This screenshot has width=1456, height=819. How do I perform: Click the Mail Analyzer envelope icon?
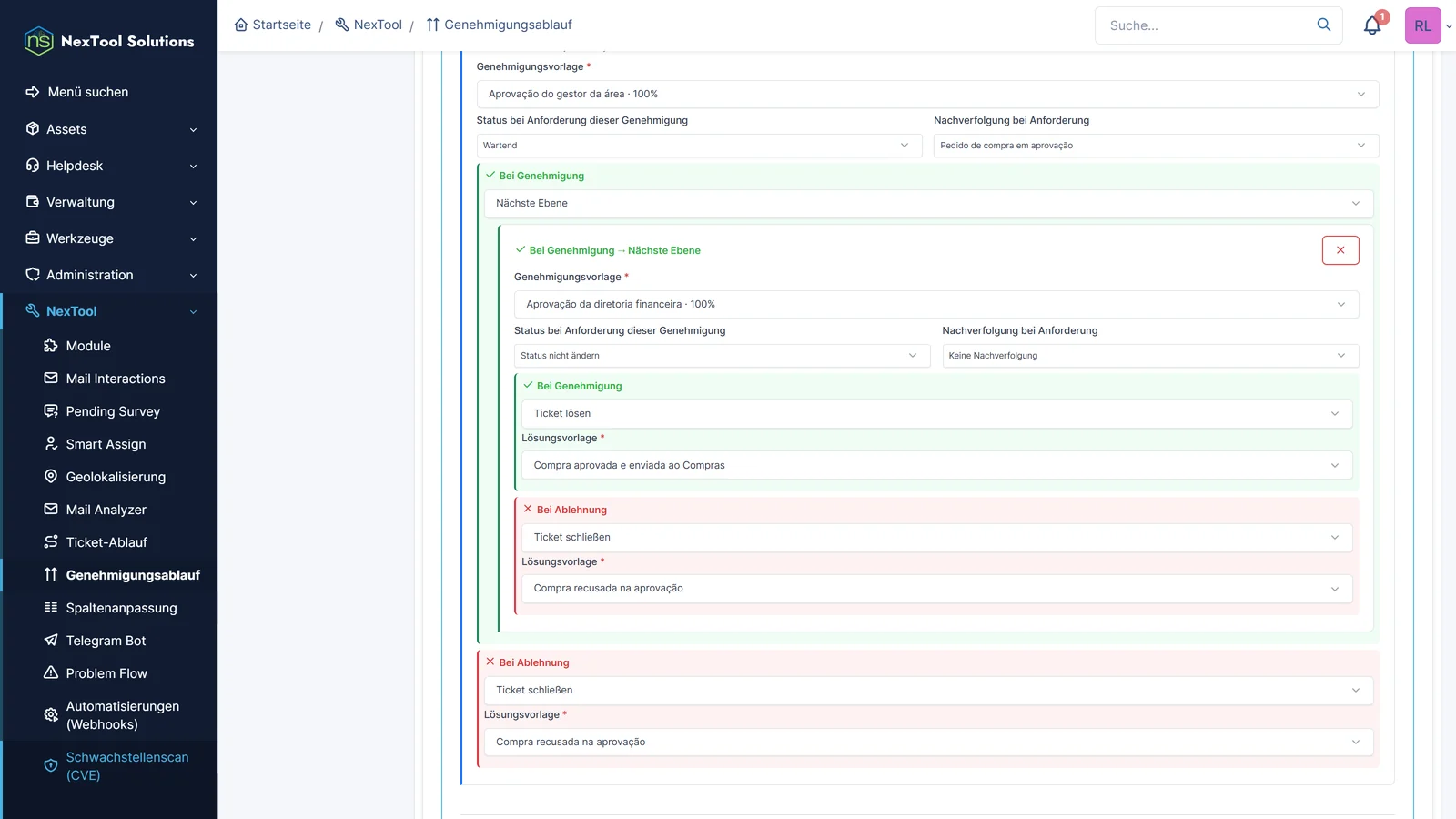coord(51,510)
